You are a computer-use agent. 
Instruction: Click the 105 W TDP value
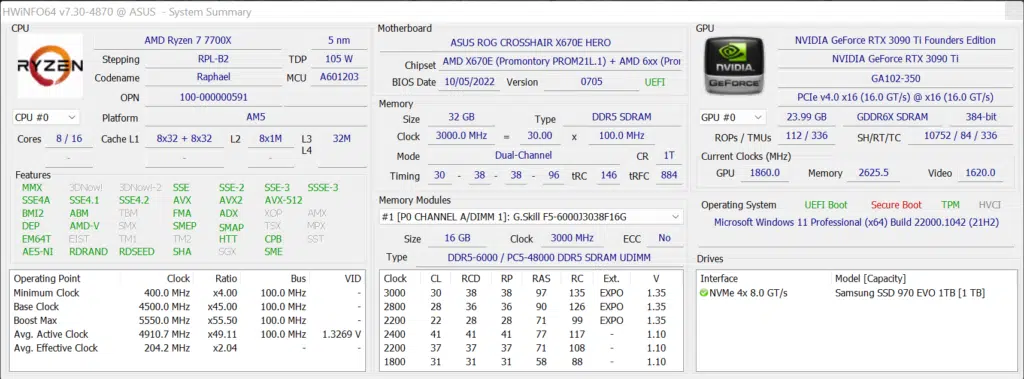coord(339,59)
